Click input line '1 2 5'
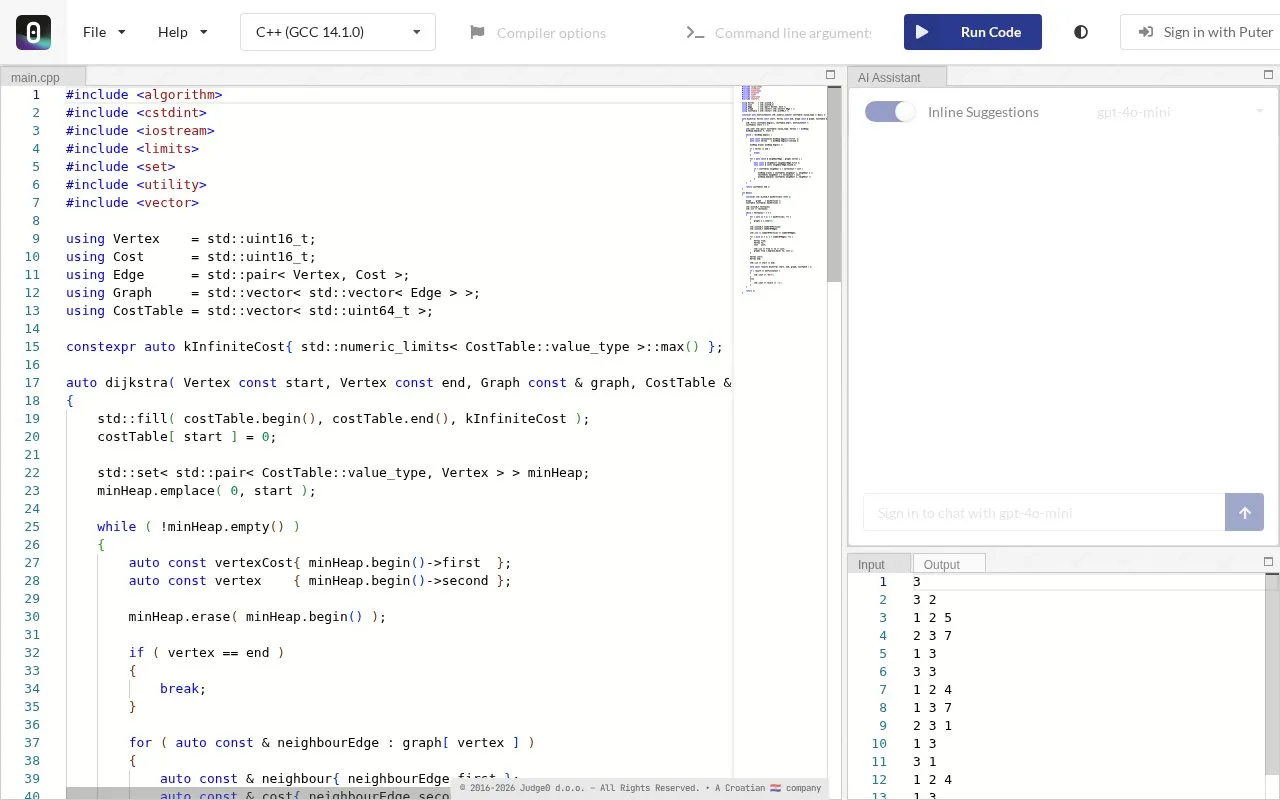Image resolution: width=1280 pixels, height=800 pixels. tap(932, 618)
